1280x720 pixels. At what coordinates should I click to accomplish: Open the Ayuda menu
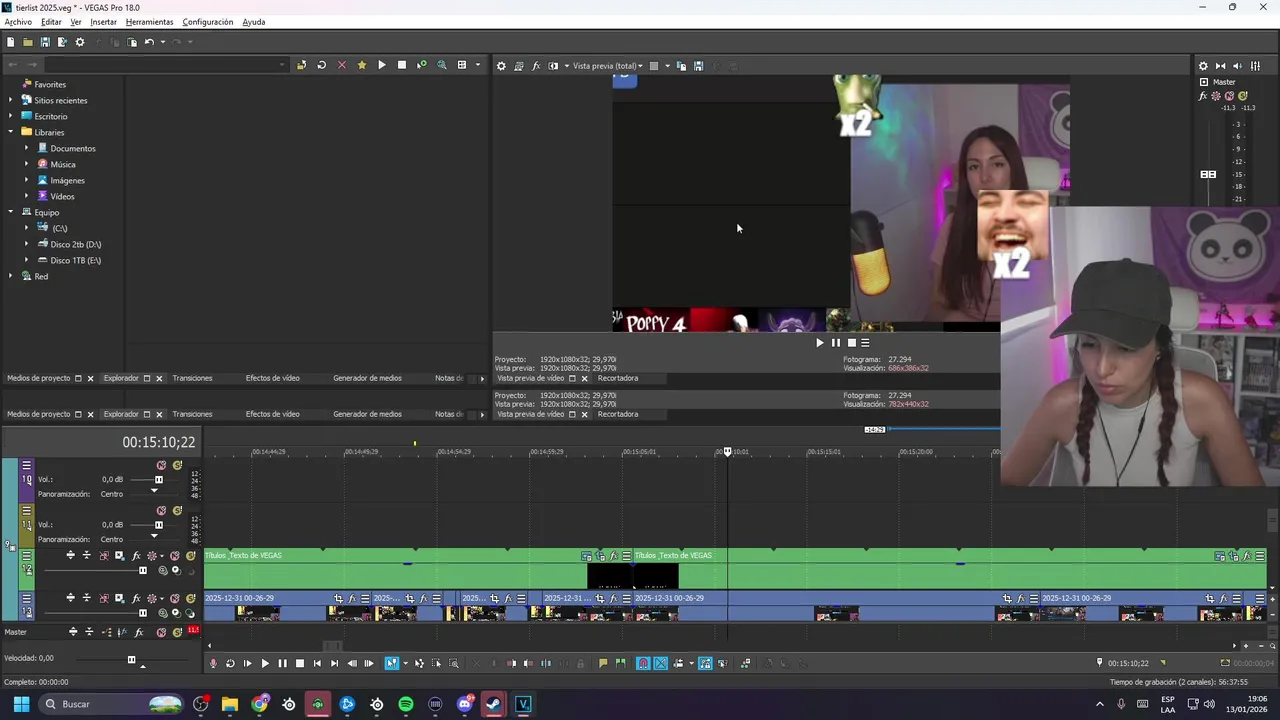254,22
